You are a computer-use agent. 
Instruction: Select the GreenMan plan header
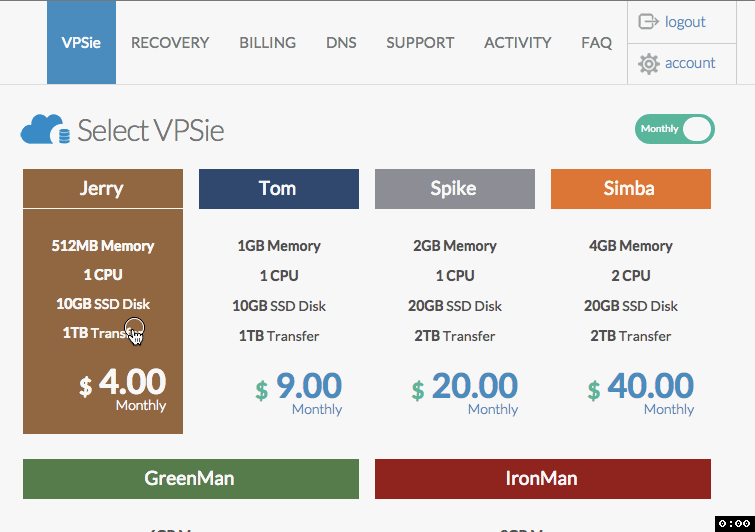pyautogui.click(x=191, y=479)
